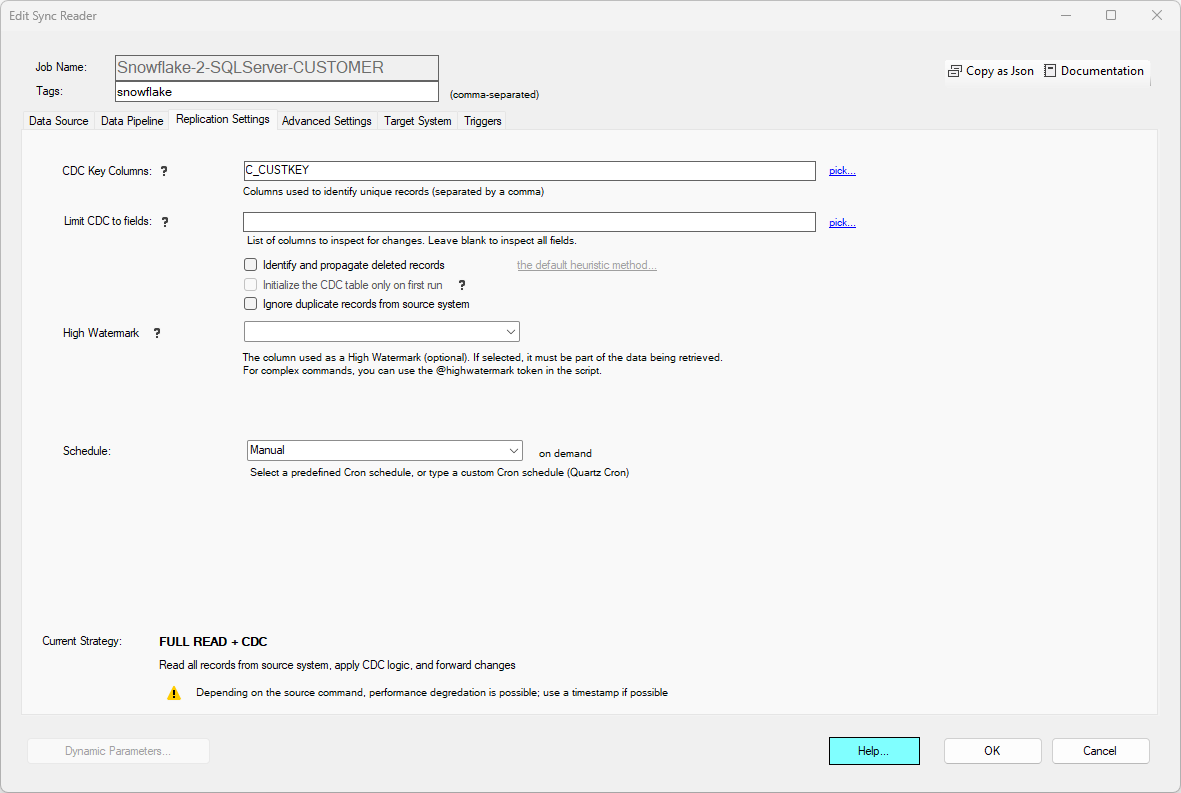Image resolution: width=1181 pixels, height=793 pixels.
Task: Click the yellow warning icon
Action: (x=174, y=693)
